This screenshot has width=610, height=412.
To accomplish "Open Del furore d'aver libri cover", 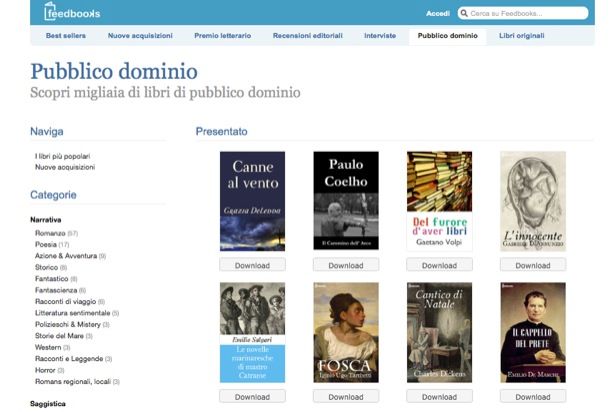I will point(440,201).
